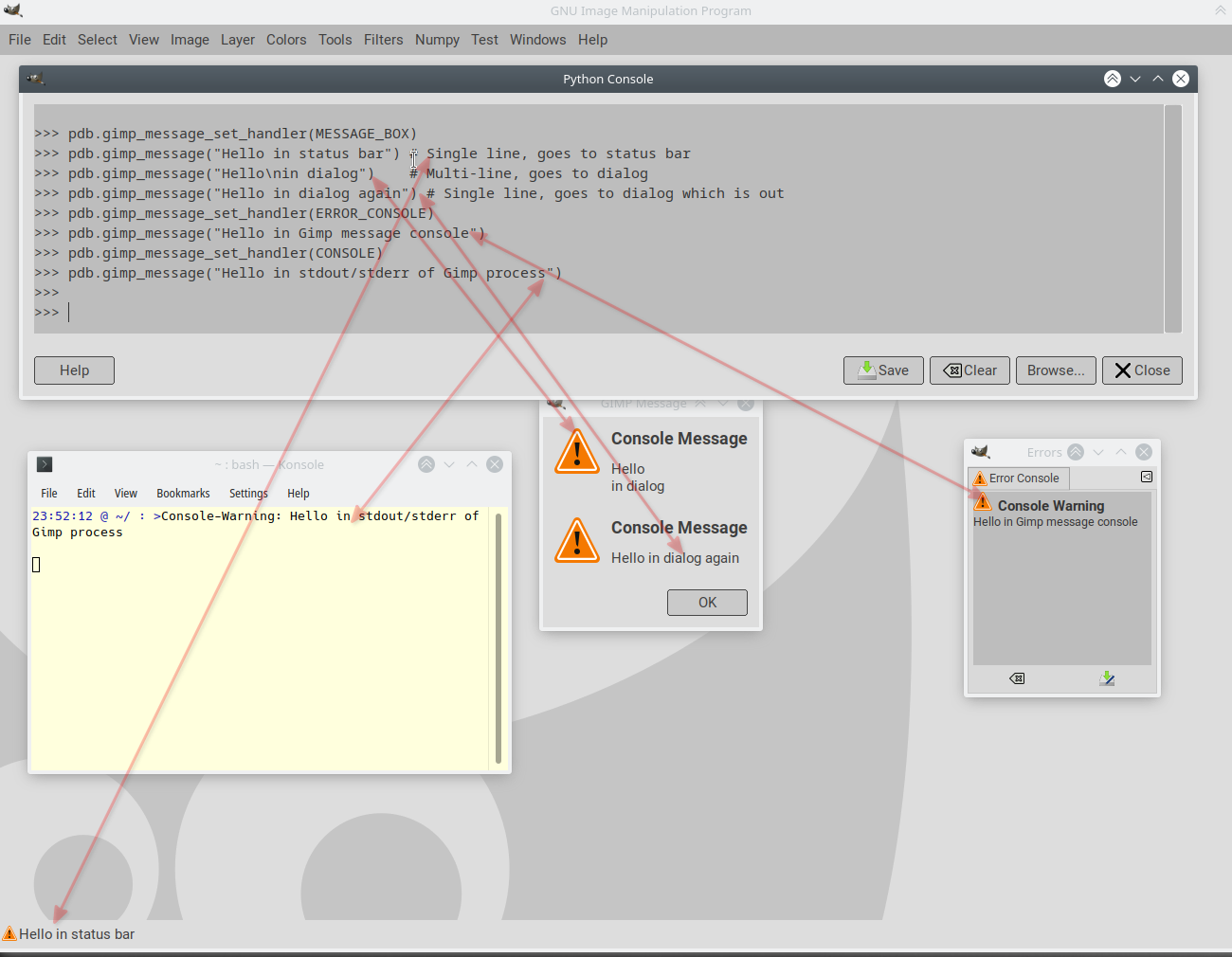This screenshot has width=1232, height=957.
Task: Click the Help button in the Python Console
Action: (x=74, y=370)
